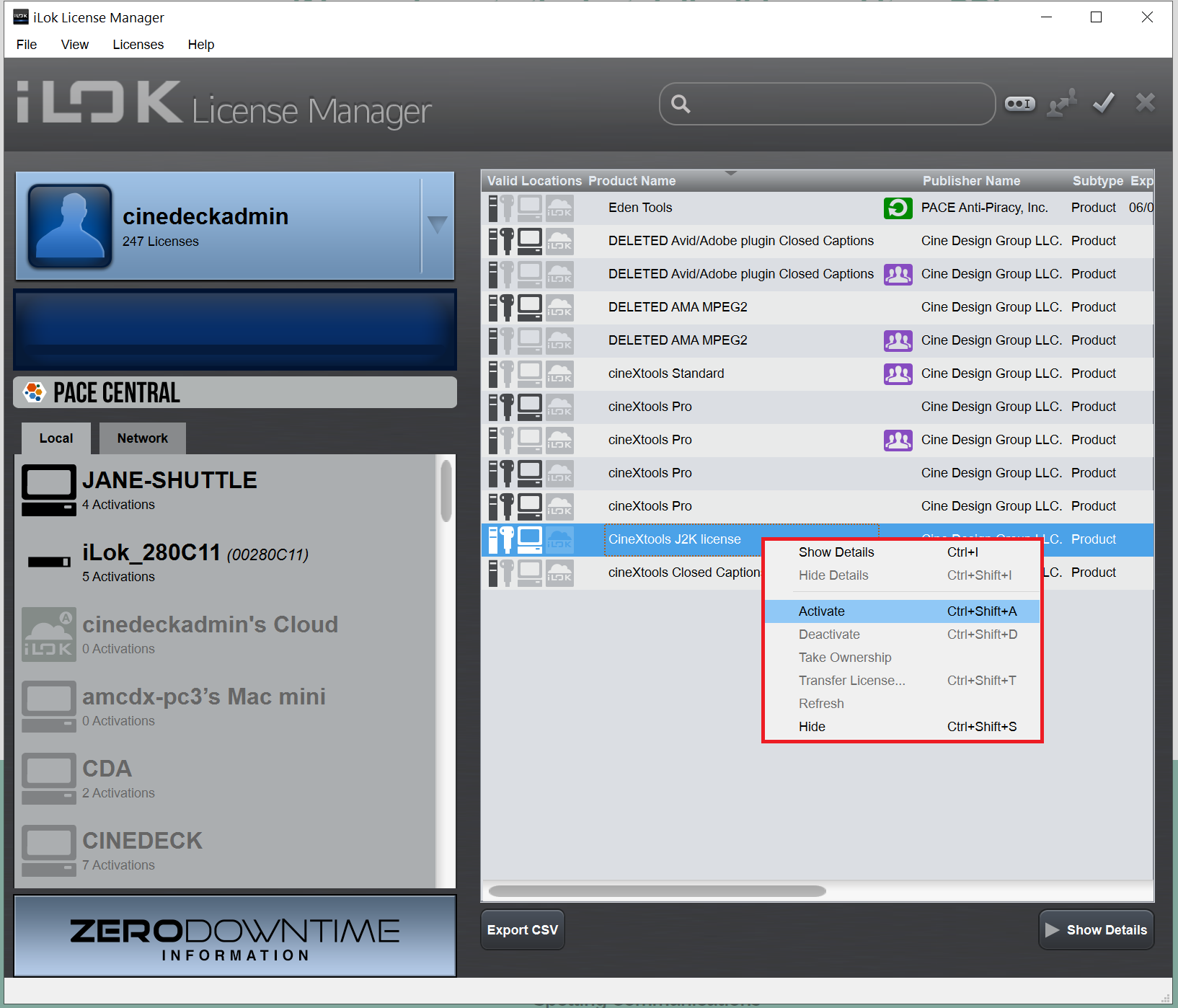1178x1008 pixels.
Task: Open the File menu
Action: tap(27, 45)
